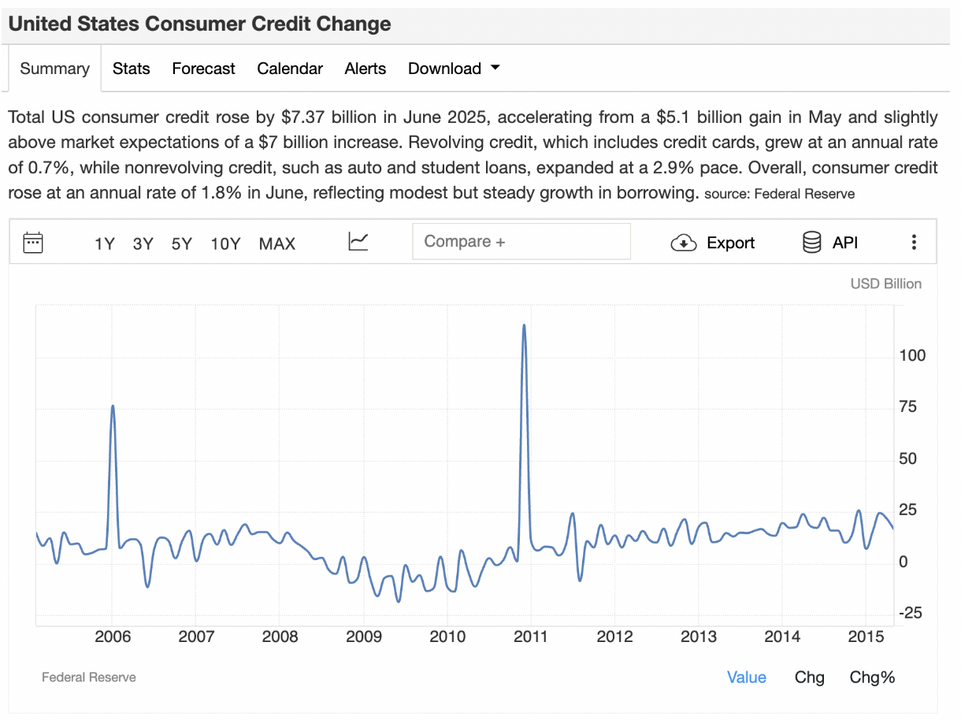Expand the Download dropdown menu
This screenshot has width=961, height=720.
(454, 69)
